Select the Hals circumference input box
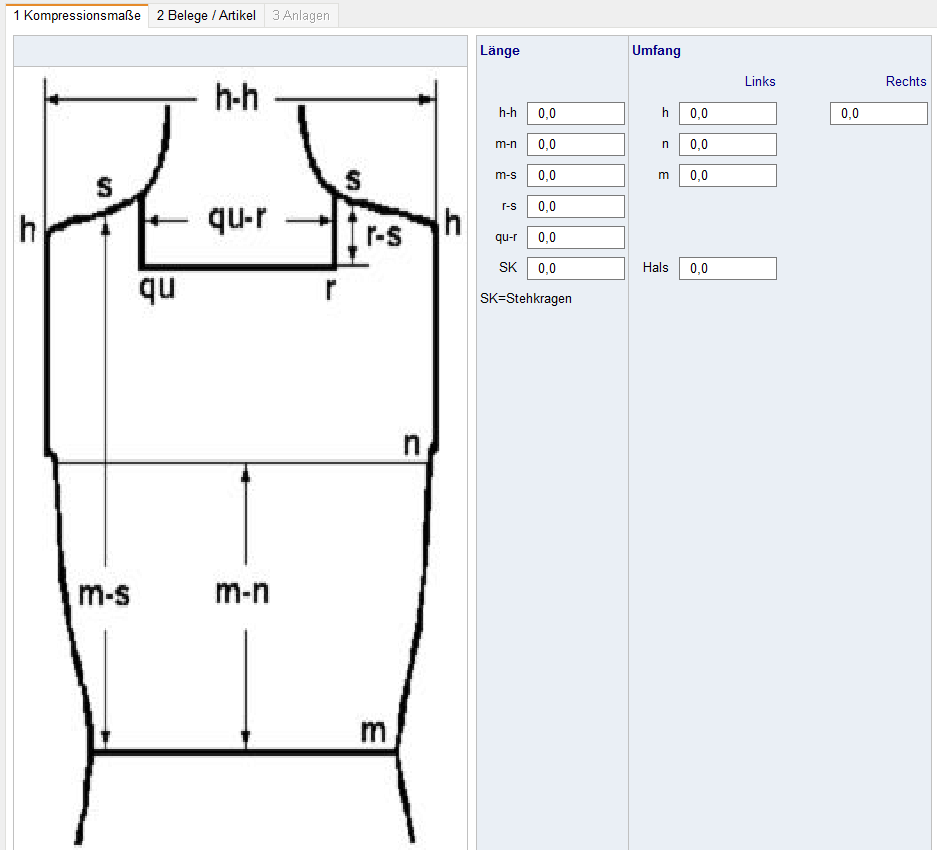Viewport: 937px width, 850px height. pos(727,269)
